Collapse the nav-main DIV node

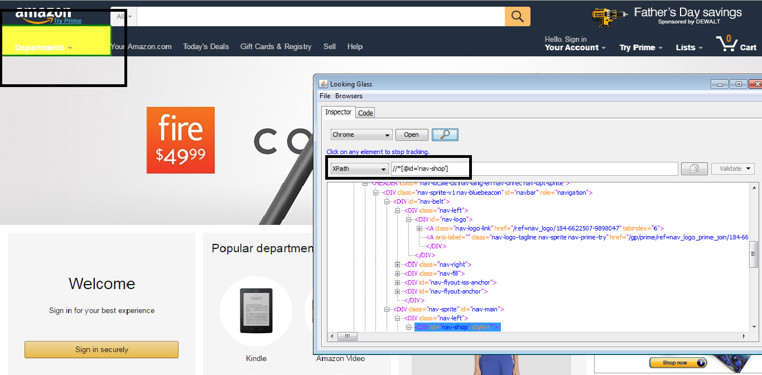pyautogui.click(x=387, y=309)
